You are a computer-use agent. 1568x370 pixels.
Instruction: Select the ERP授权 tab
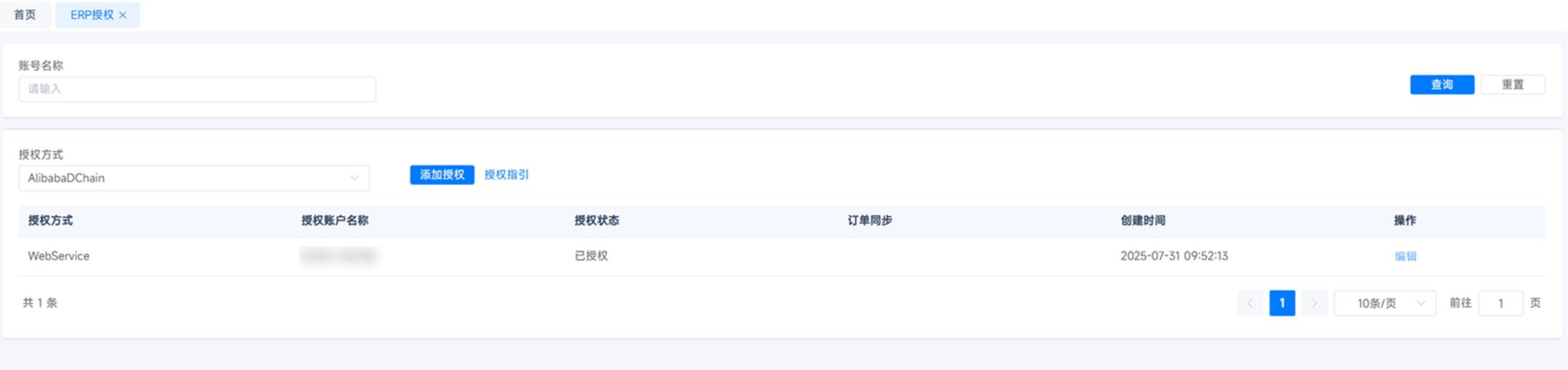92,15
